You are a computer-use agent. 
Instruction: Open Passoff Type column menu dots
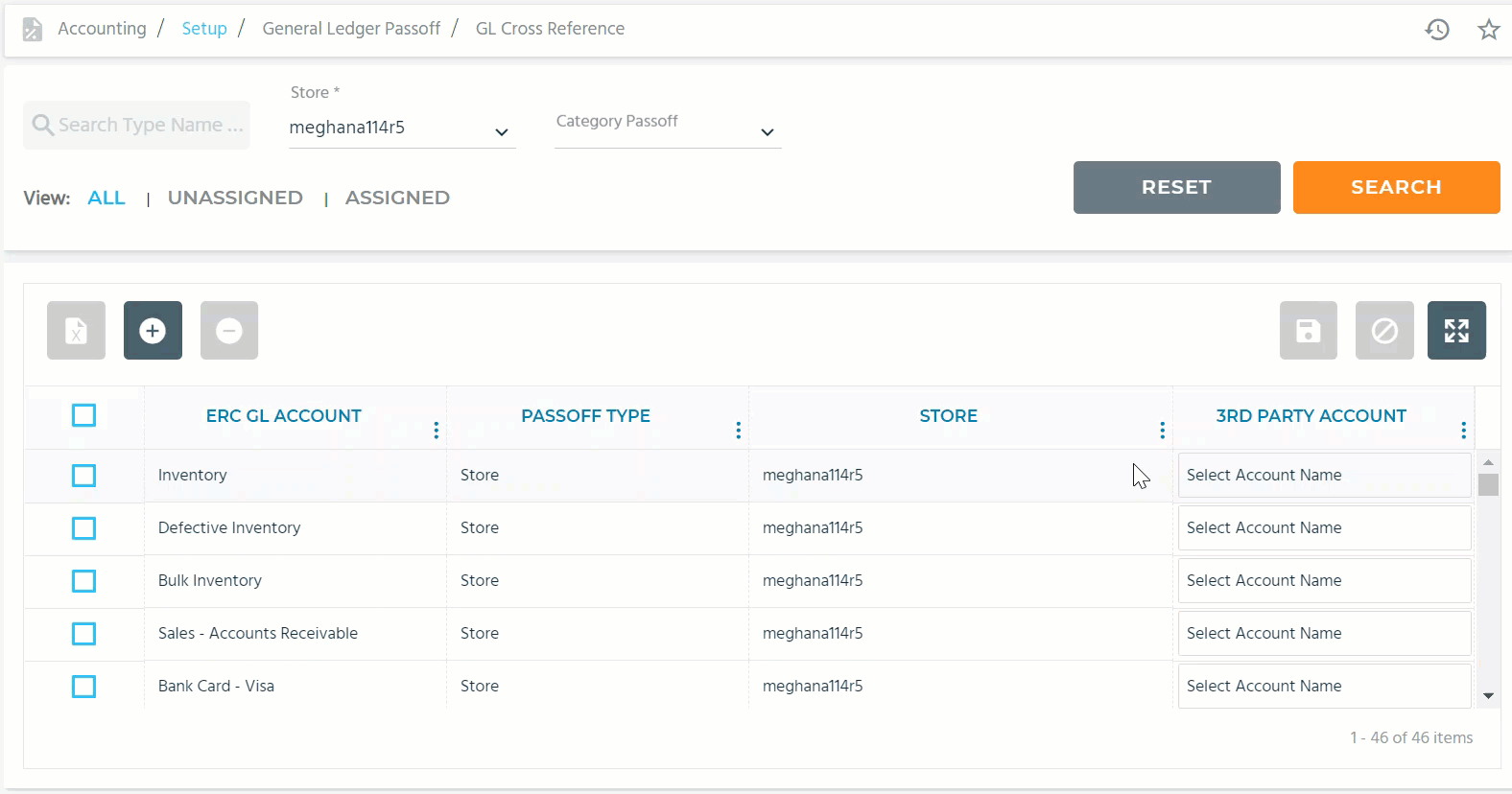tap(738, 431)
